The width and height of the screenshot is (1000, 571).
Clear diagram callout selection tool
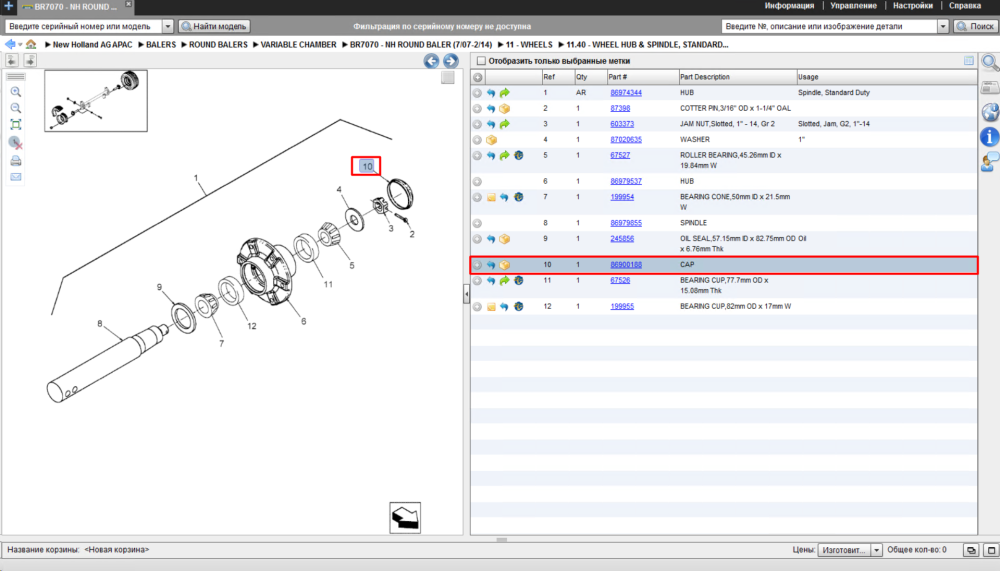point(16,142)
